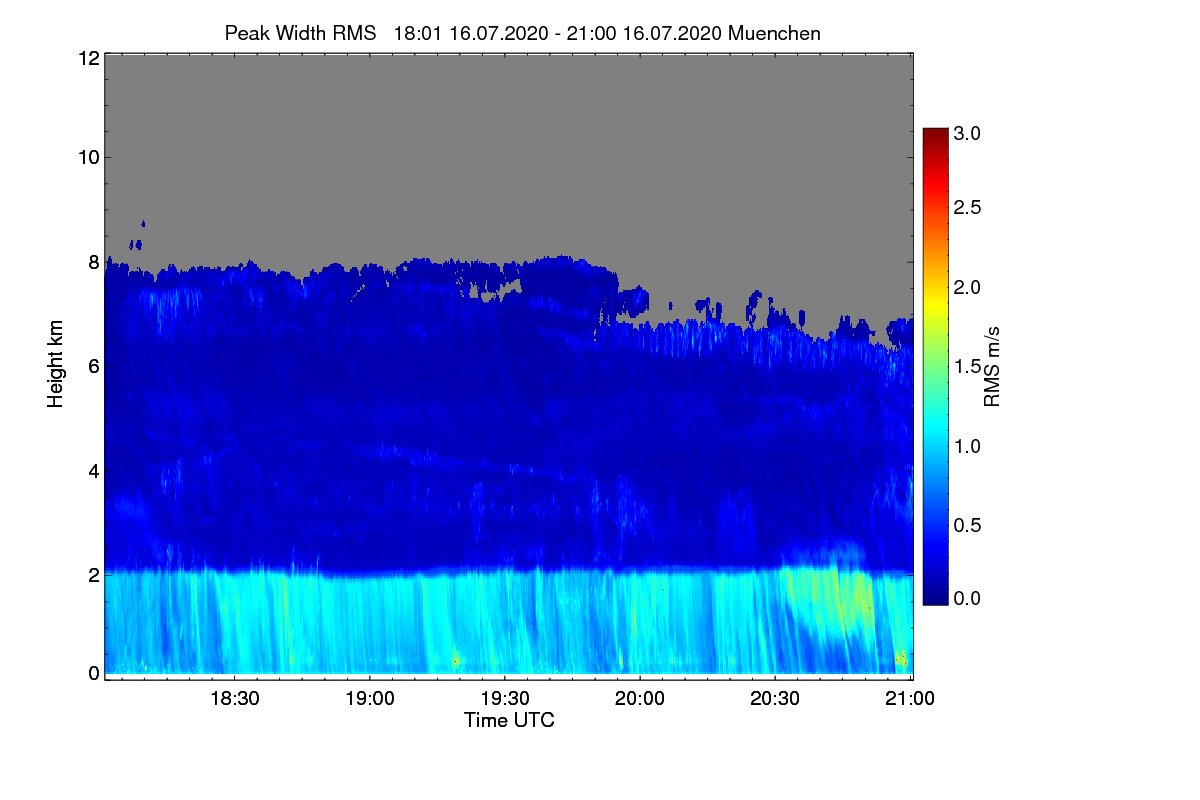
Task: Click the cyan section of the colorbar
Action: [935, 425]
